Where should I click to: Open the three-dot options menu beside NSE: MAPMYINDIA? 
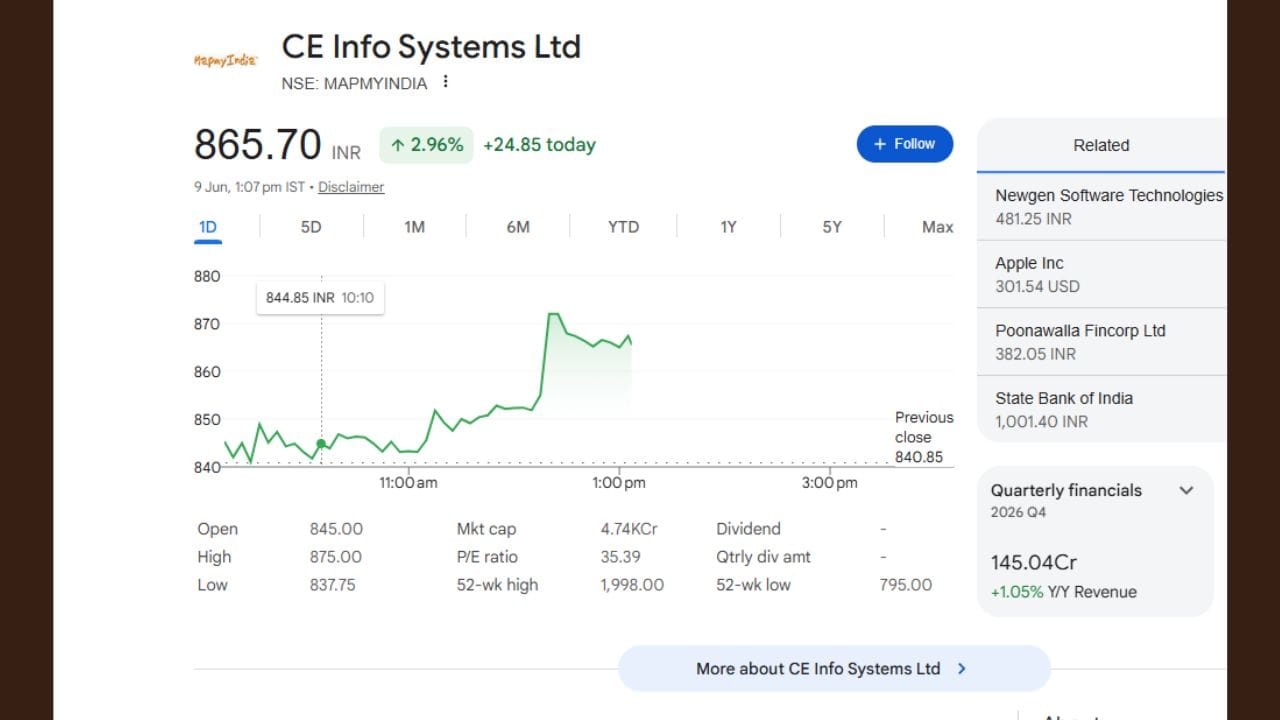445,82
